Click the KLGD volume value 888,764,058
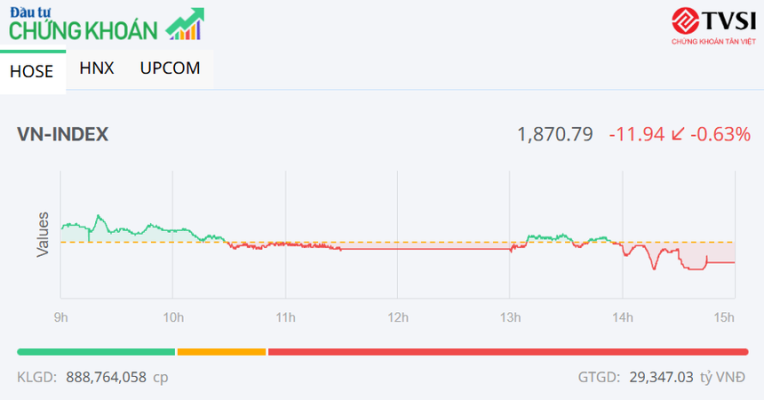 pos(106,378)
